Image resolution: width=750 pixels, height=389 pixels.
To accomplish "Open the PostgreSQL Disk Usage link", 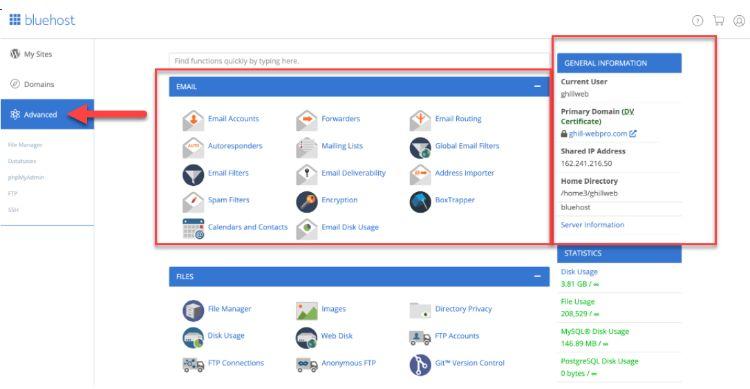I will point(599,361).
